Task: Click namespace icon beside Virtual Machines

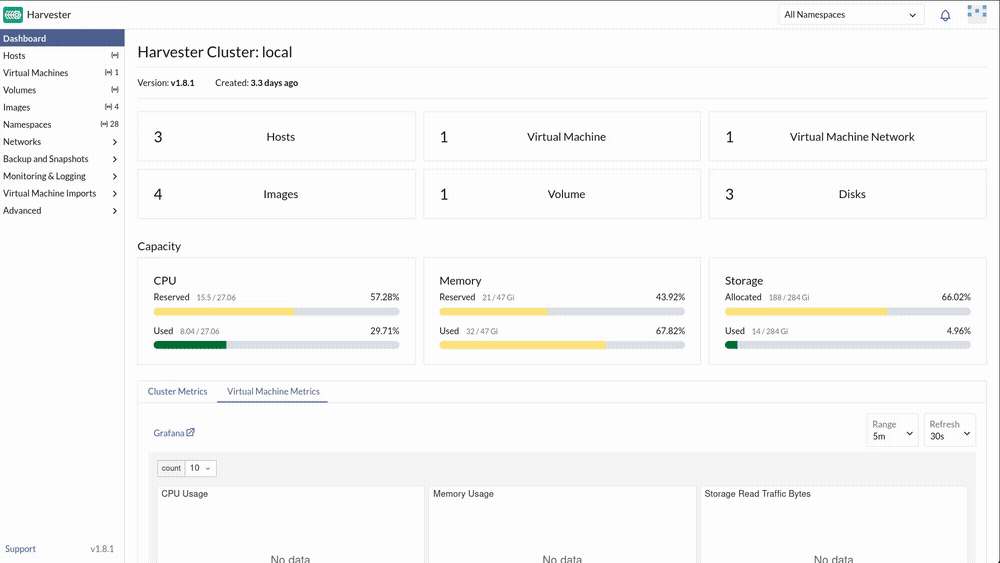Action: (108, 73)
